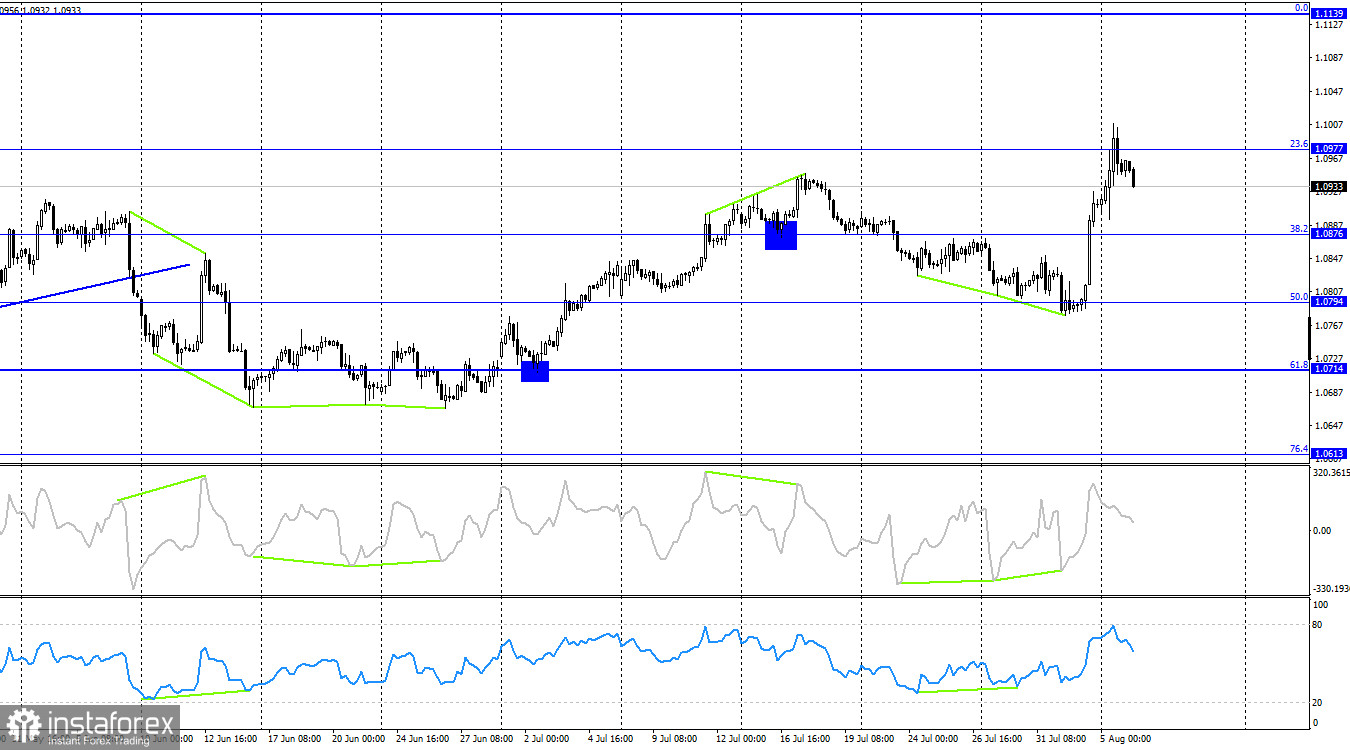The width and height of the screenshot is (1350, 750).
Task: Select the 1.0687 price scale value
Action: [x=1329, y=392]
